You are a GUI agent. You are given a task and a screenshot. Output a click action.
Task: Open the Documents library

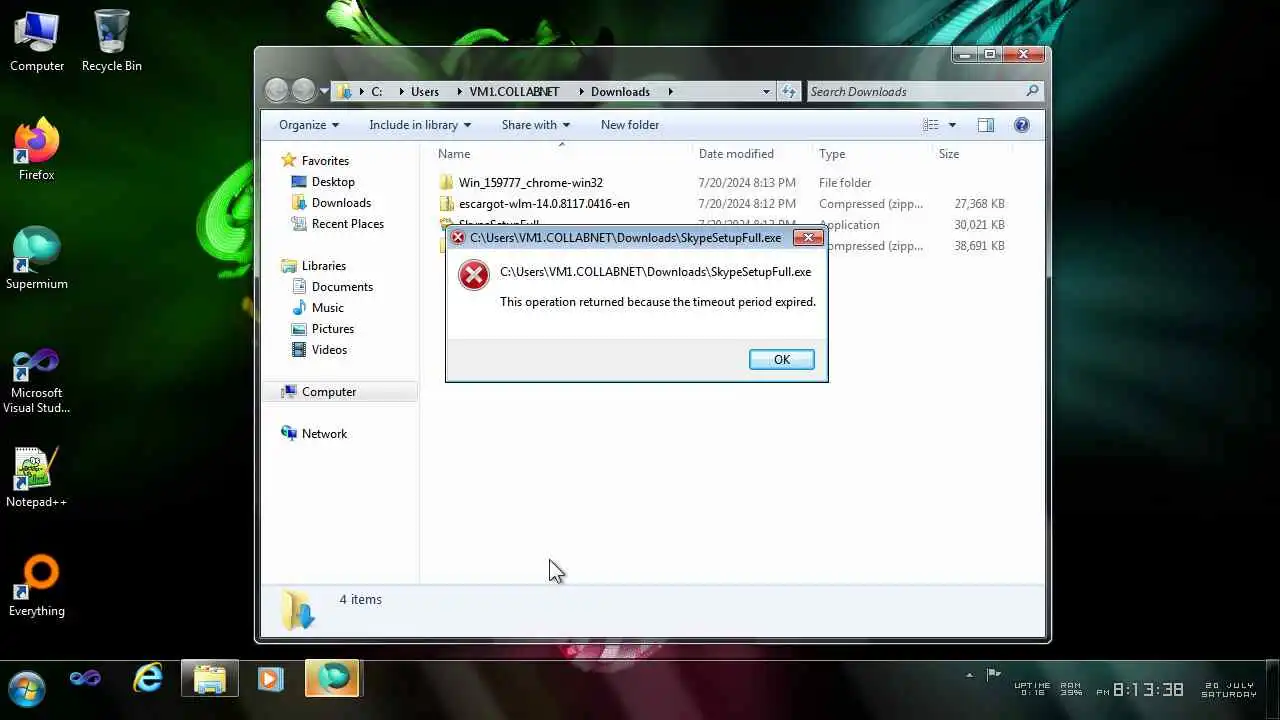click(x=342, y=287)
